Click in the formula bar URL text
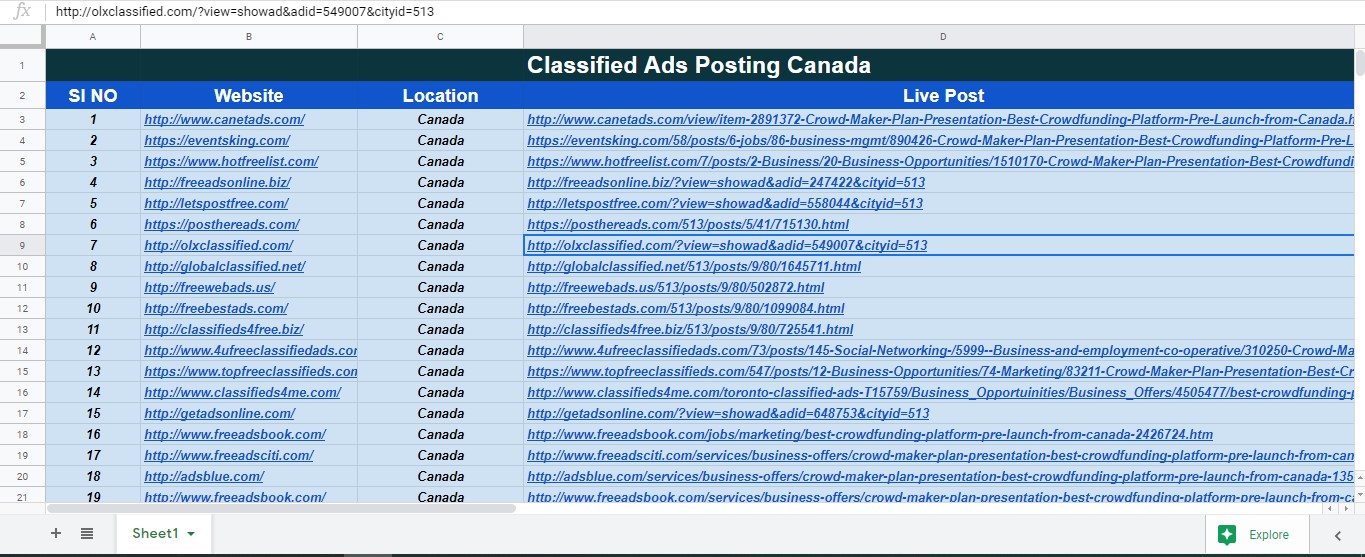This screenshot has width=1365, height=557. tap(245, 12)
